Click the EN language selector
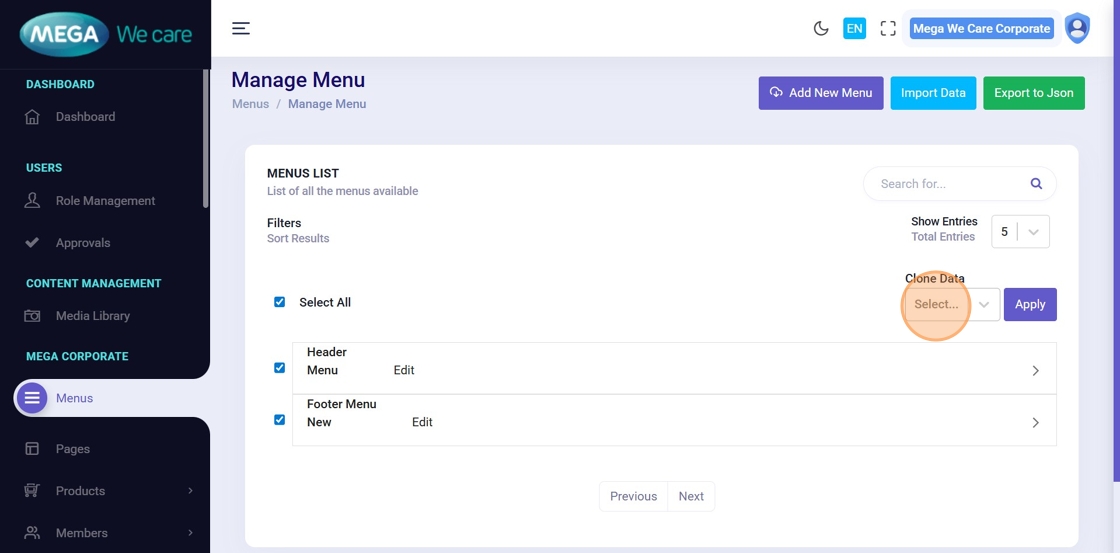This screenshot has width=1120, height=553. pos(854,28)
